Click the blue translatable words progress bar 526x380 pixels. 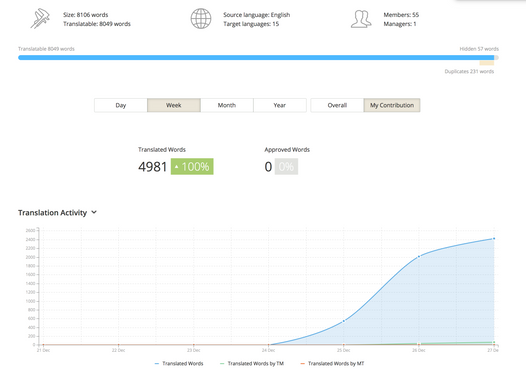click(256, 58)
